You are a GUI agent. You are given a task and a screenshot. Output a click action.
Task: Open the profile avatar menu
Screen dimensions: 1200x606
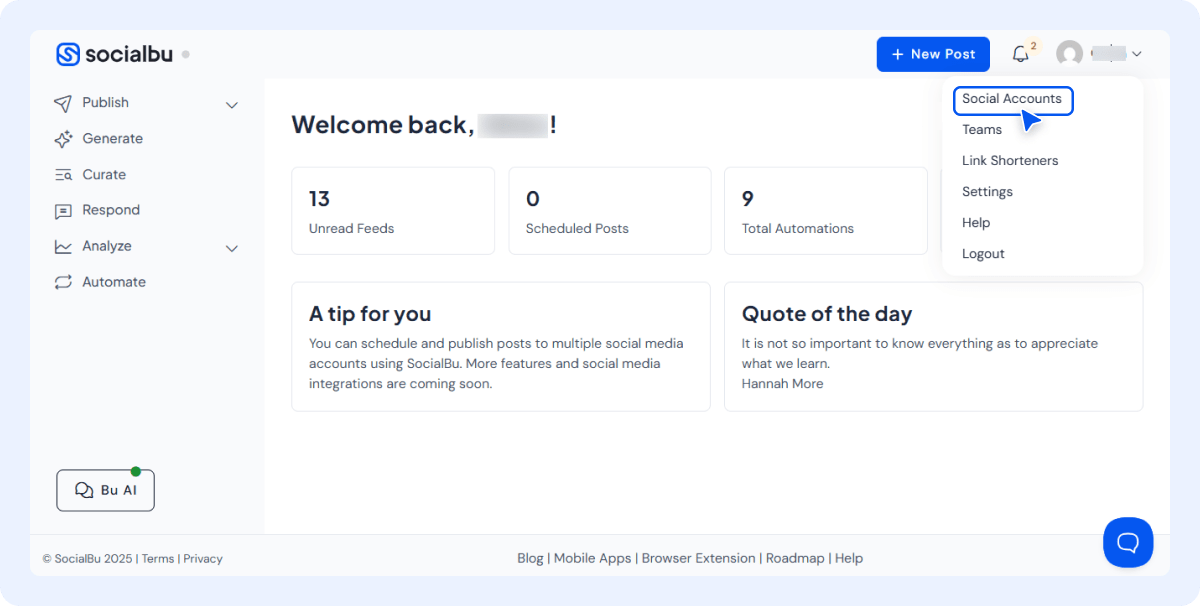pyautogui.click(x=1069, y=53)
